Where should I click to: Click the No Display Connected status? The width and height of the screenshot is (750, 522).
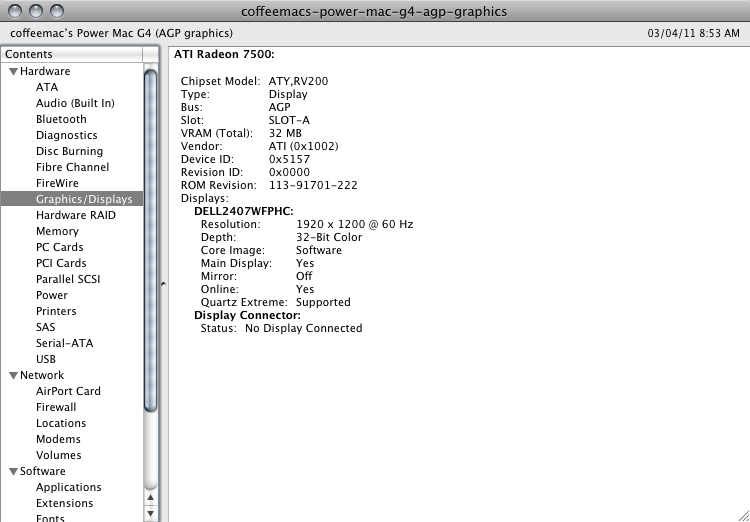click(304, 328)
